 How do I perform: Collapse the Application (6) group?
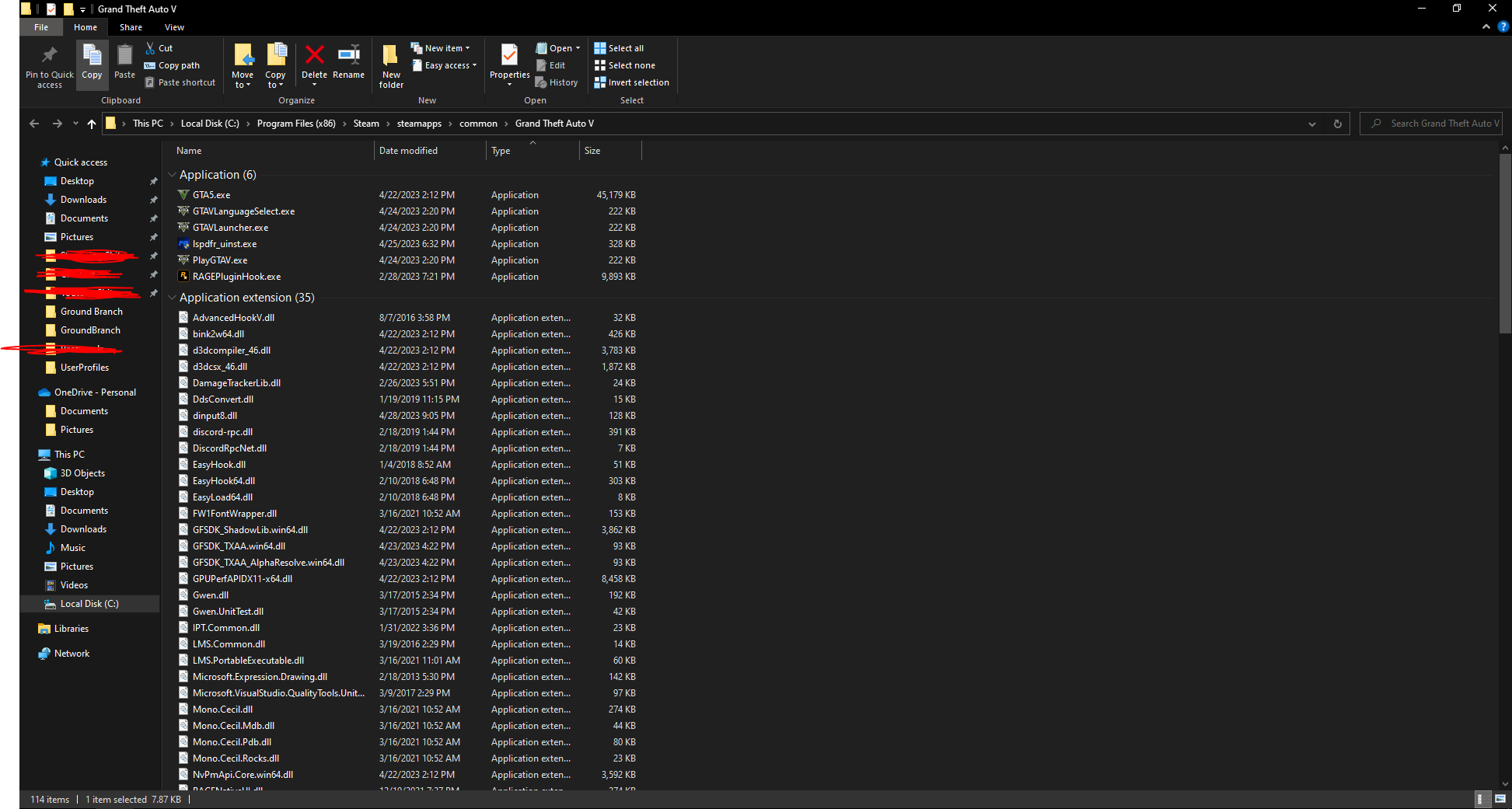point(172,175)
